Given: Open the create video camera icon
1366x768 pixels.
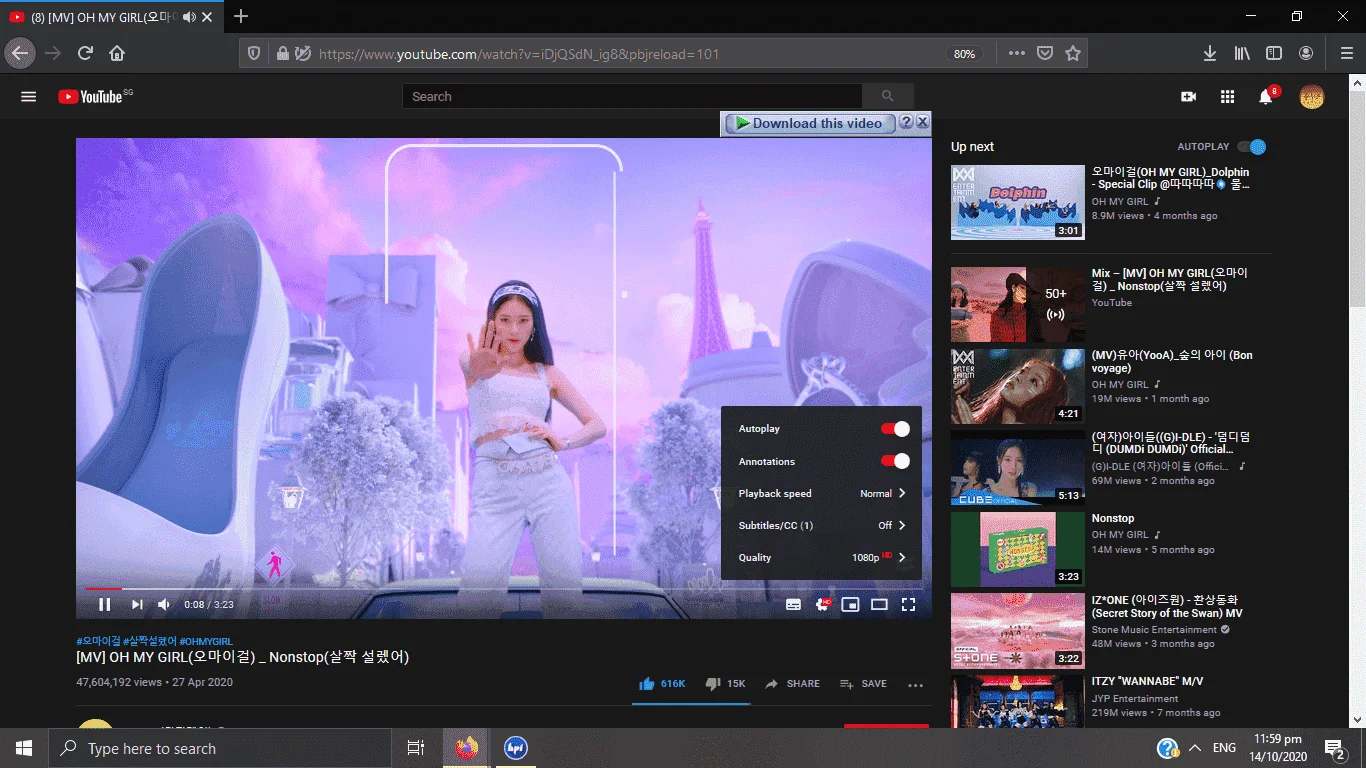Looking at the screenshot, I should point(1188,97).
